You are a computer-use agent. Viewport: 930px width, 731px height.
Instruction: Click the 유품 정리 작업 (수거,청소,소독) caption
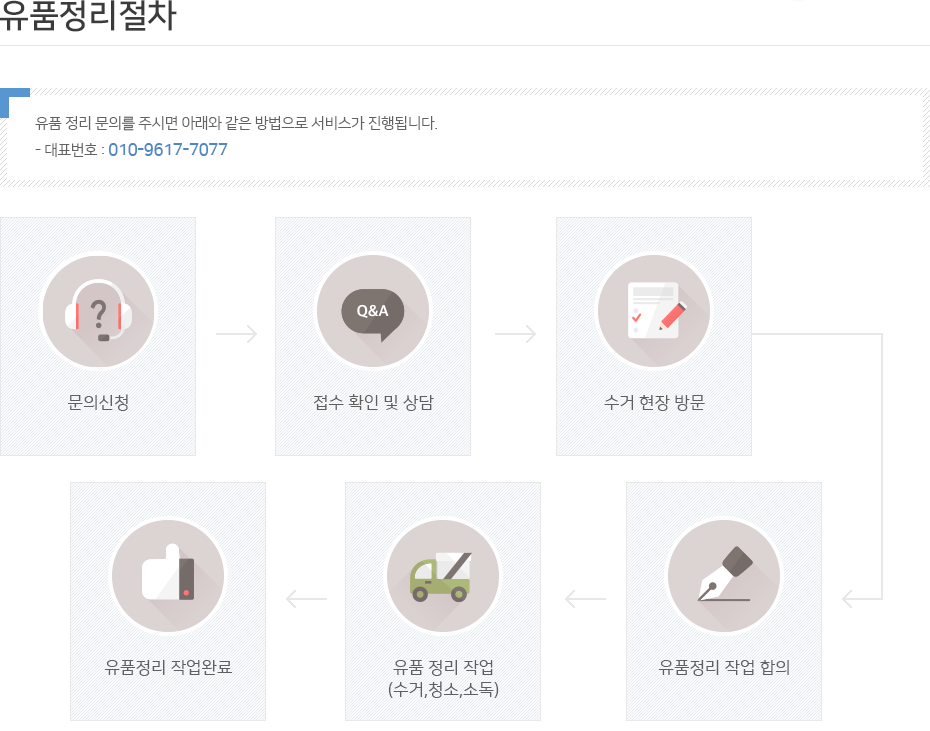point(443,678)
